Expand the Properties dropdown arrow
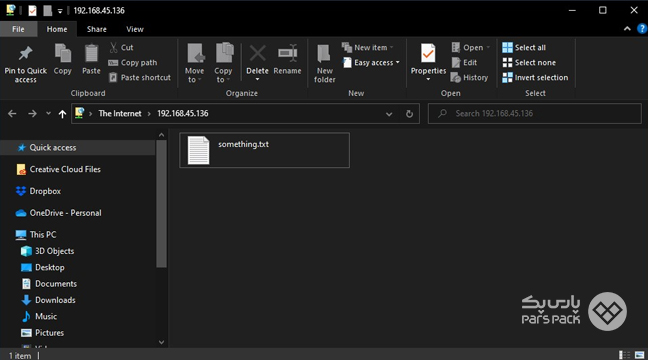Screen dimensions: 648x360 coord(428,79)
